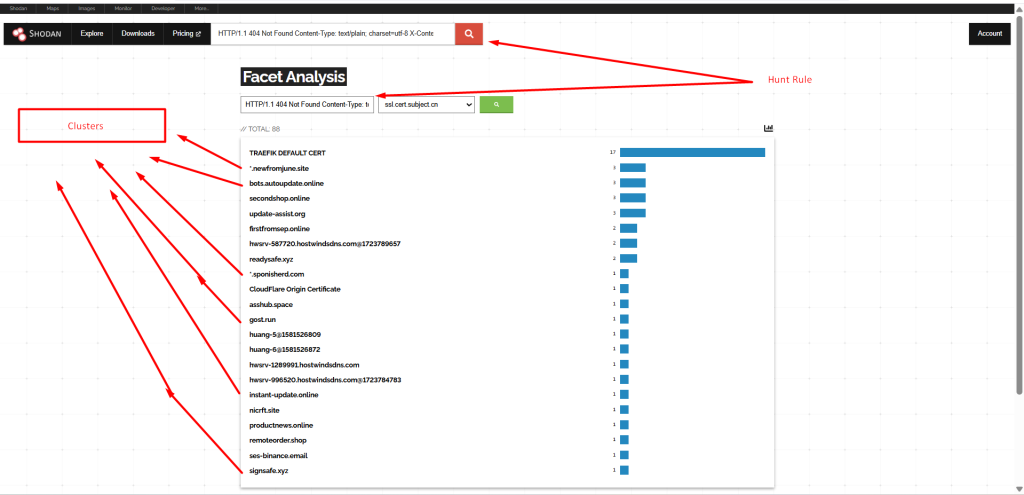
Task: Click the red search magnifier button
Action: point(469,34)
